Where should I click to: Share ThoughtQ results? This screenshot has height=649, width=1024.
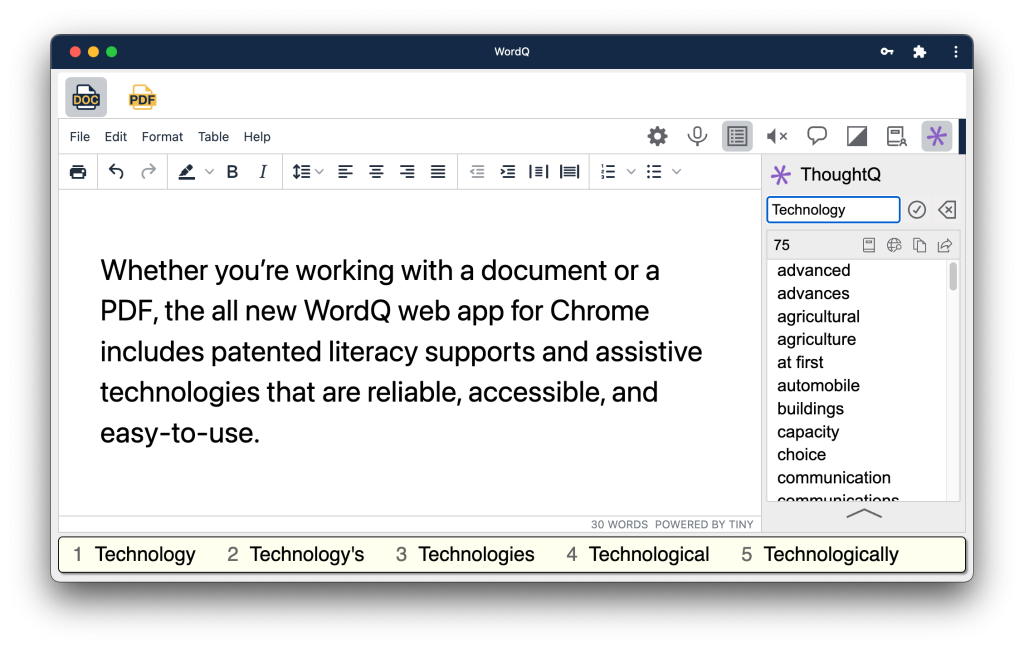click(x=945, y=245)
